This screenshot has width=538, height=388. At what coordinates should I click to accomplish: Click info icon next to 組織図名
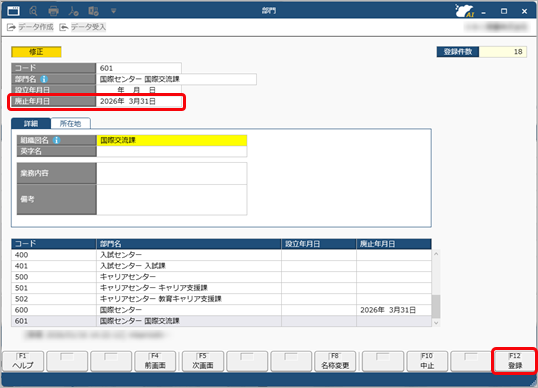57,140
